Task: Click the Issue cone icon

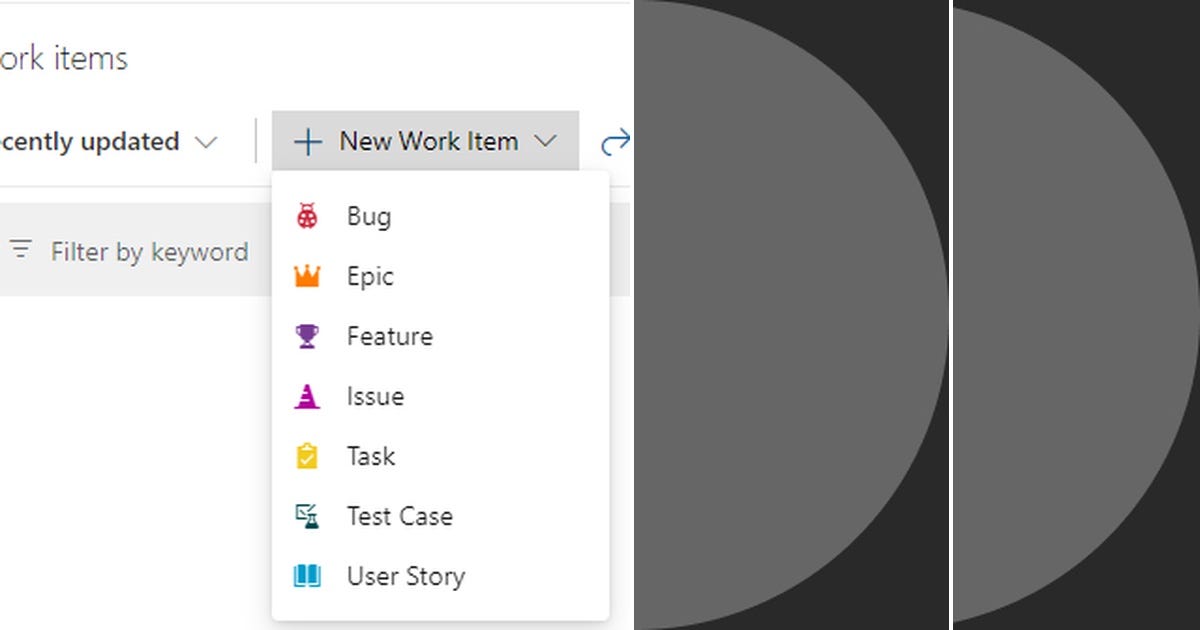Action: [x=305, y=396]
